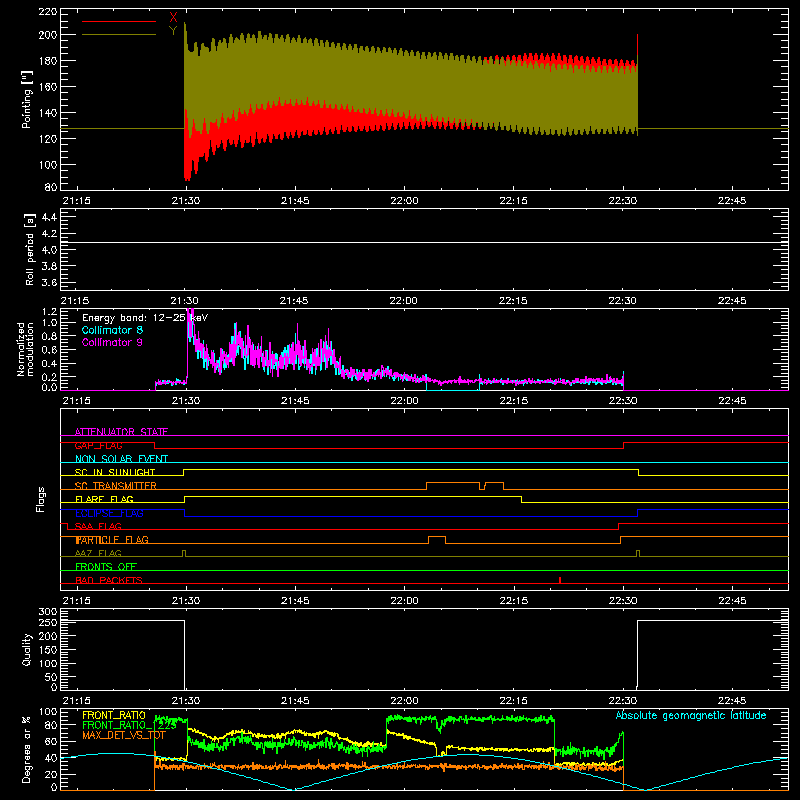800x800 pixels.
Task: Select the Energy band: 12-25 keV text
Action: click(x=145, y=318)
